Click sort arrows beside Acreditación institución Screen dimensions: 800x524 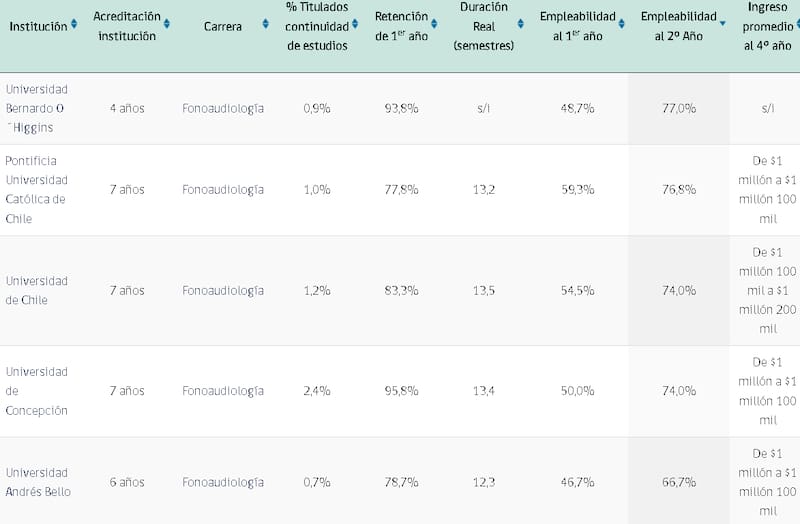pos(167,24)
